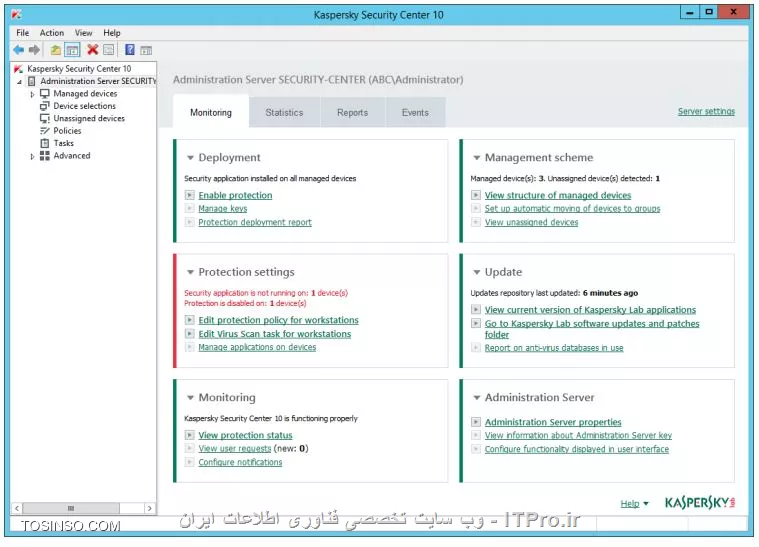Click the blue Help question mark icon
Image resolution: width=759 pixels, height=547 pixels.
pyautogui.click(x=130, y=50)
